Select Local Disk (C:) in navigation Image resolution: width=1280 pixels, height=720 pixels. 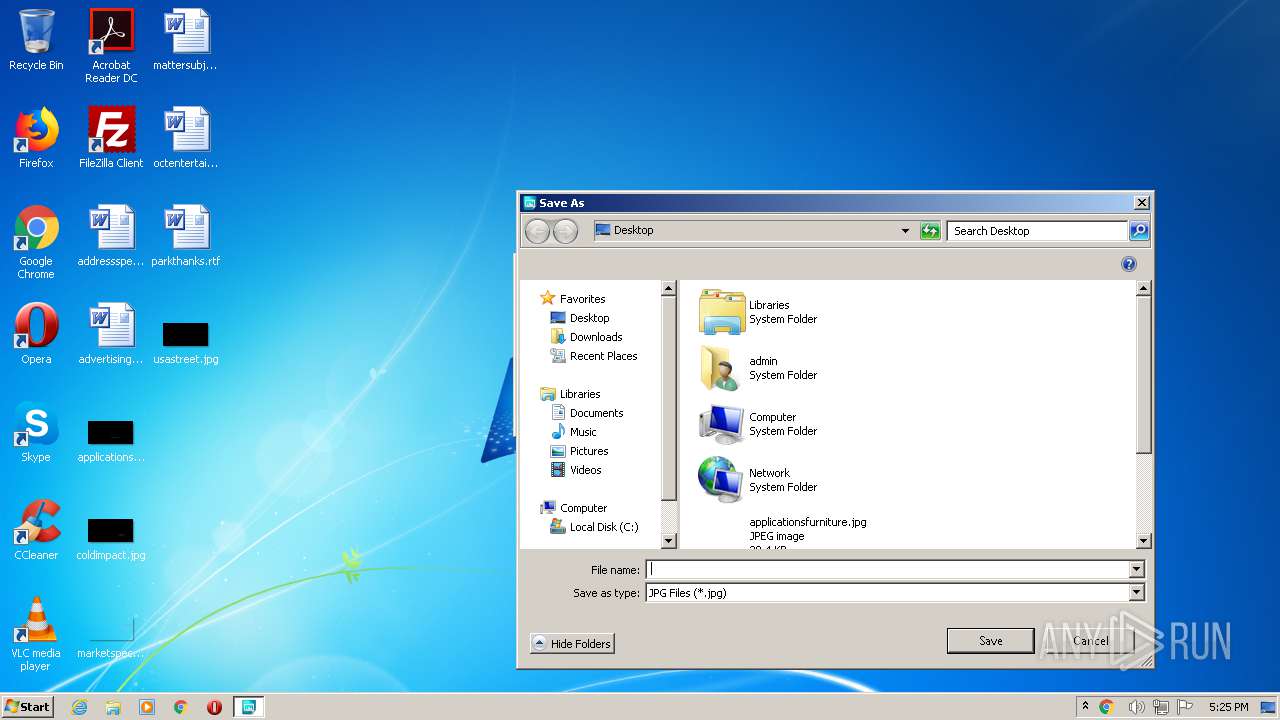(x=595, y=527)
